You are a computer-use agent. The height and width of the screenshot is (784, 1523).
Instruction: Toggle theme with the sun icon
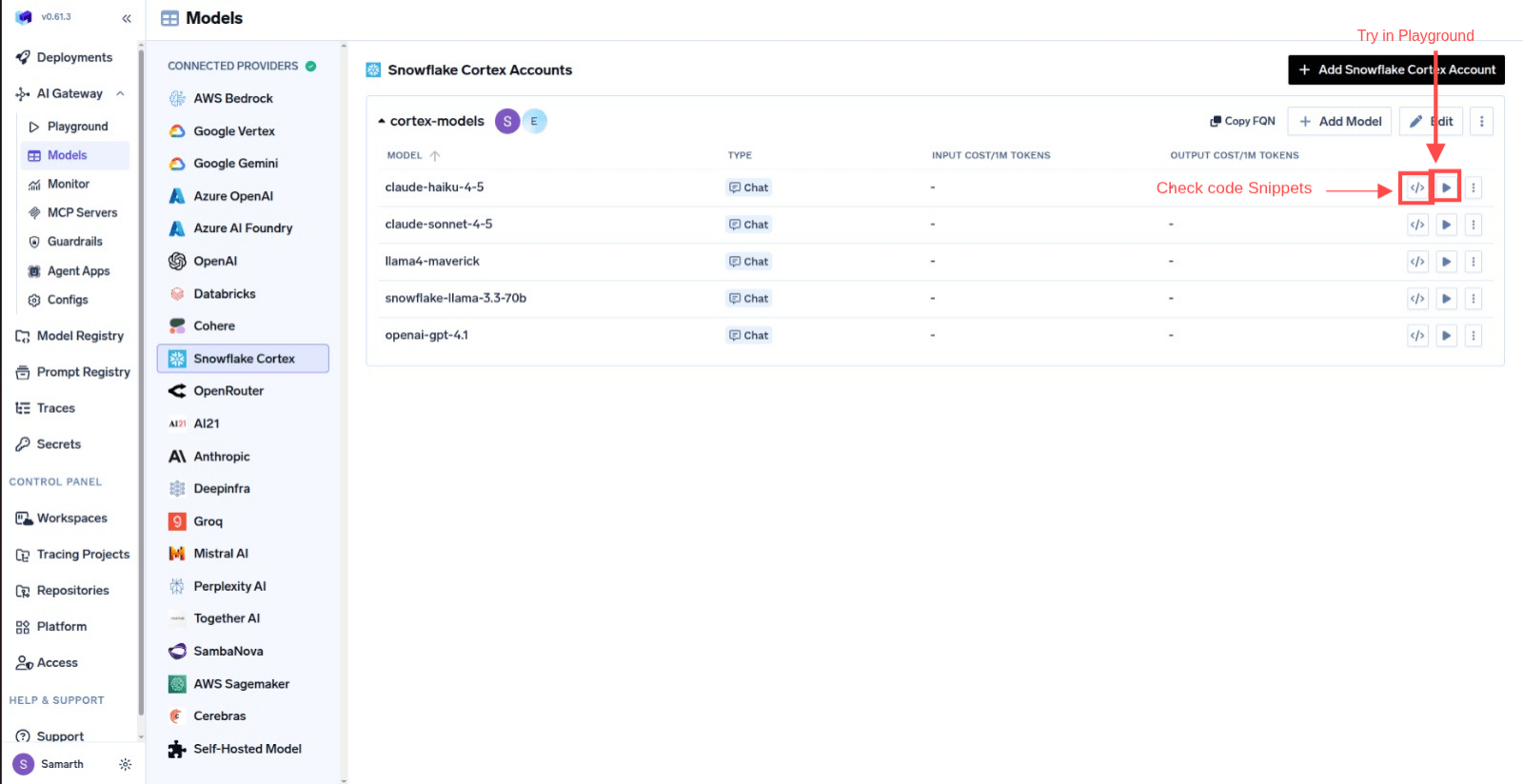[x=125, y=764]
